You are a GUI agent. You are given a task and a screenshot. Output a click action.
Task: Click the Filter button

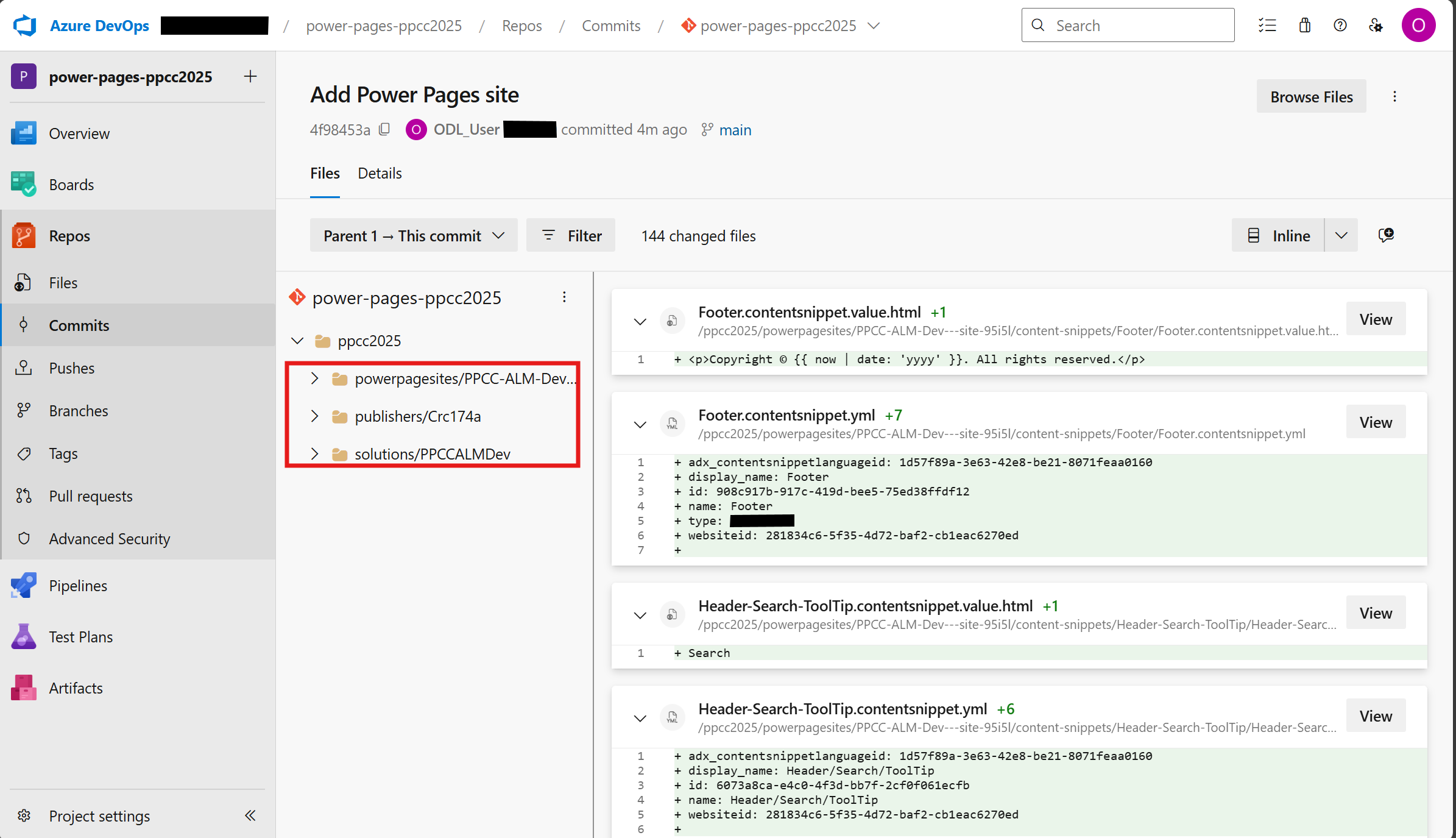pos(571,236)
